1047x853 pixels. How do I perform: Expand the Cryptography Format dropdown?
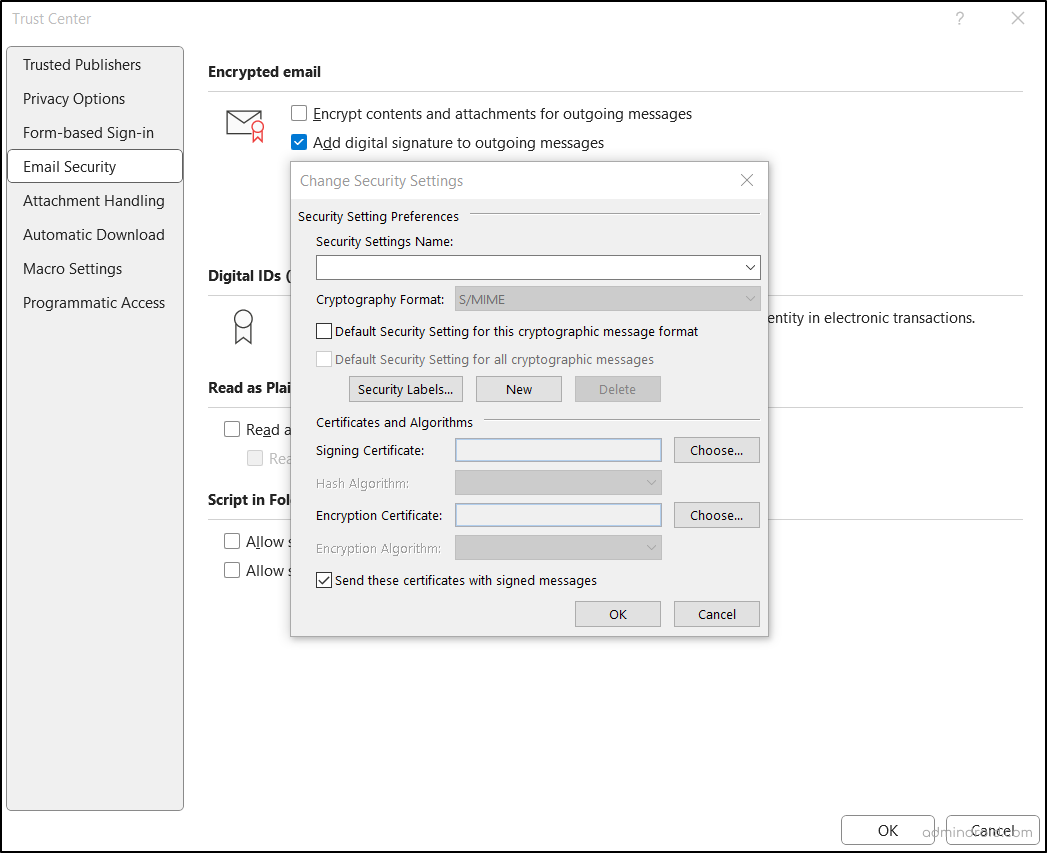tap(749, 298)
